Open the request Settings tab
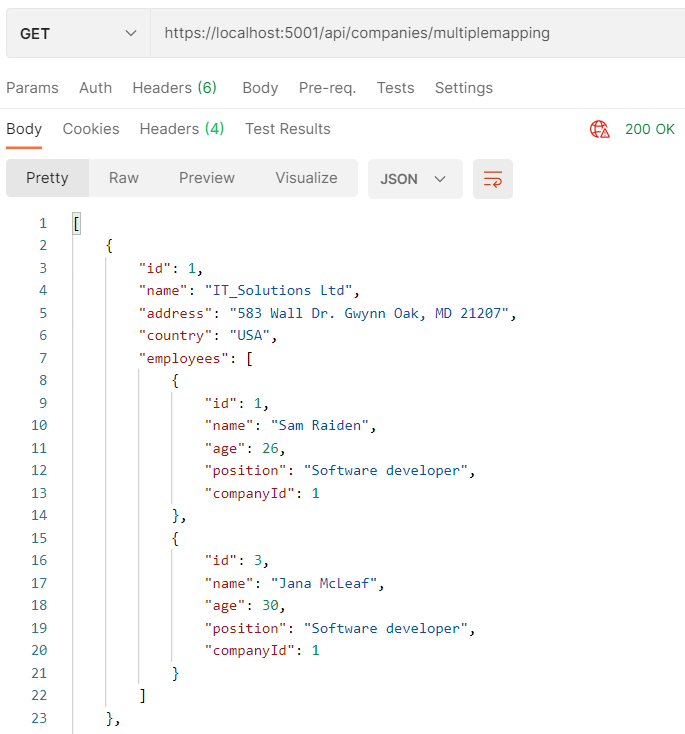Screen dimensions: 685x734 [x=464, y=88]
